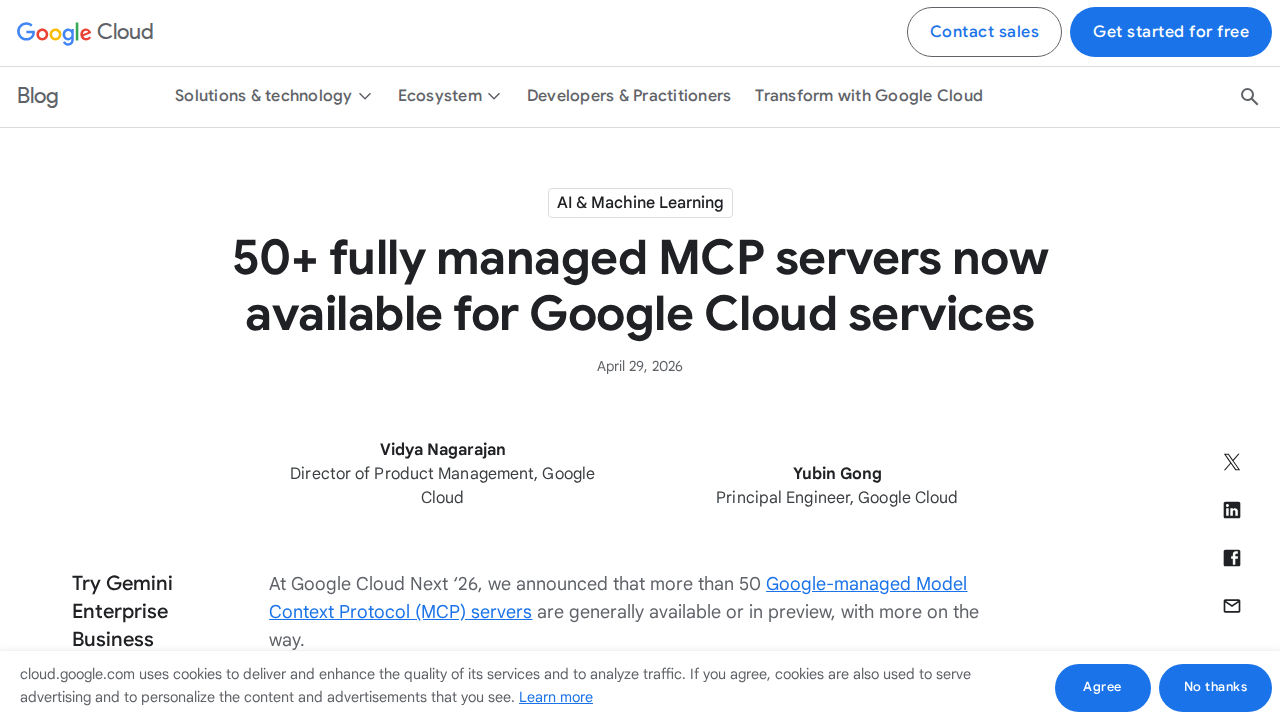
Task: Share article on X
Action: tap(1232, 462)
